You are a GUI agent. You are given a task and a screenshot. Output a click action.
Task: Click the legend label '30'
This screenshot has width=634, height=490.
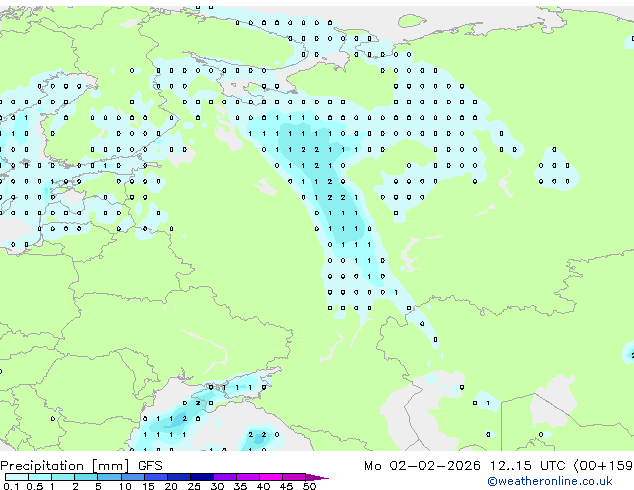[x=217, y=486]
